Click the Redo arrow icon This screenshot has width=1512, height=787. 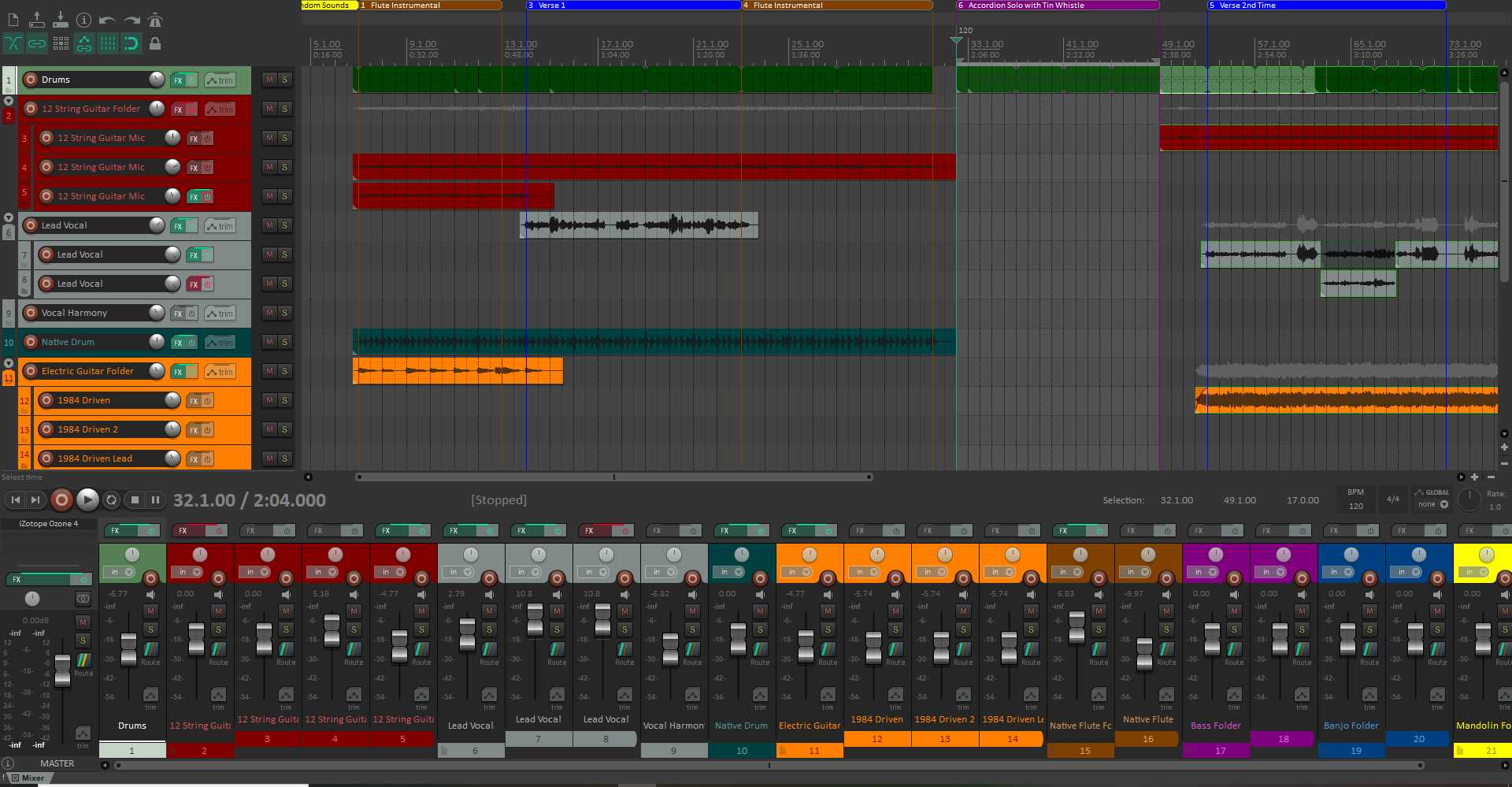(x=132, y=20)
